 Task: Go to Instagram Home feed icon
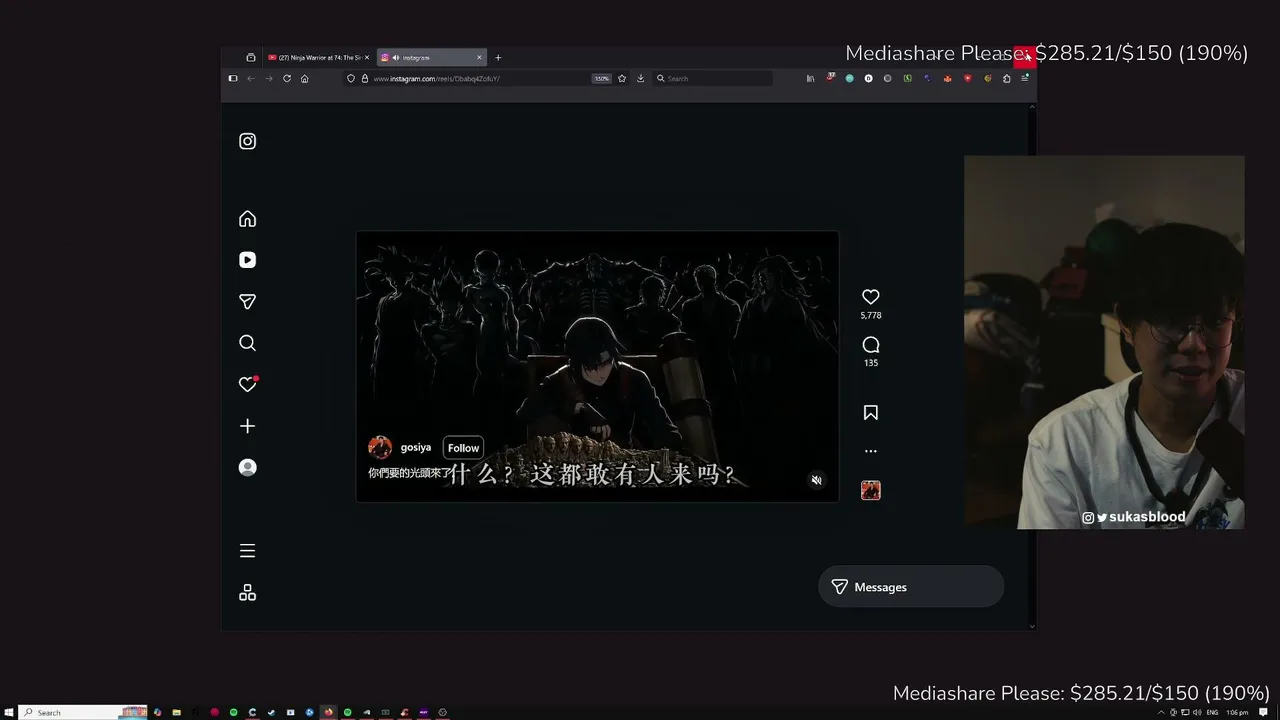point(248,219)
